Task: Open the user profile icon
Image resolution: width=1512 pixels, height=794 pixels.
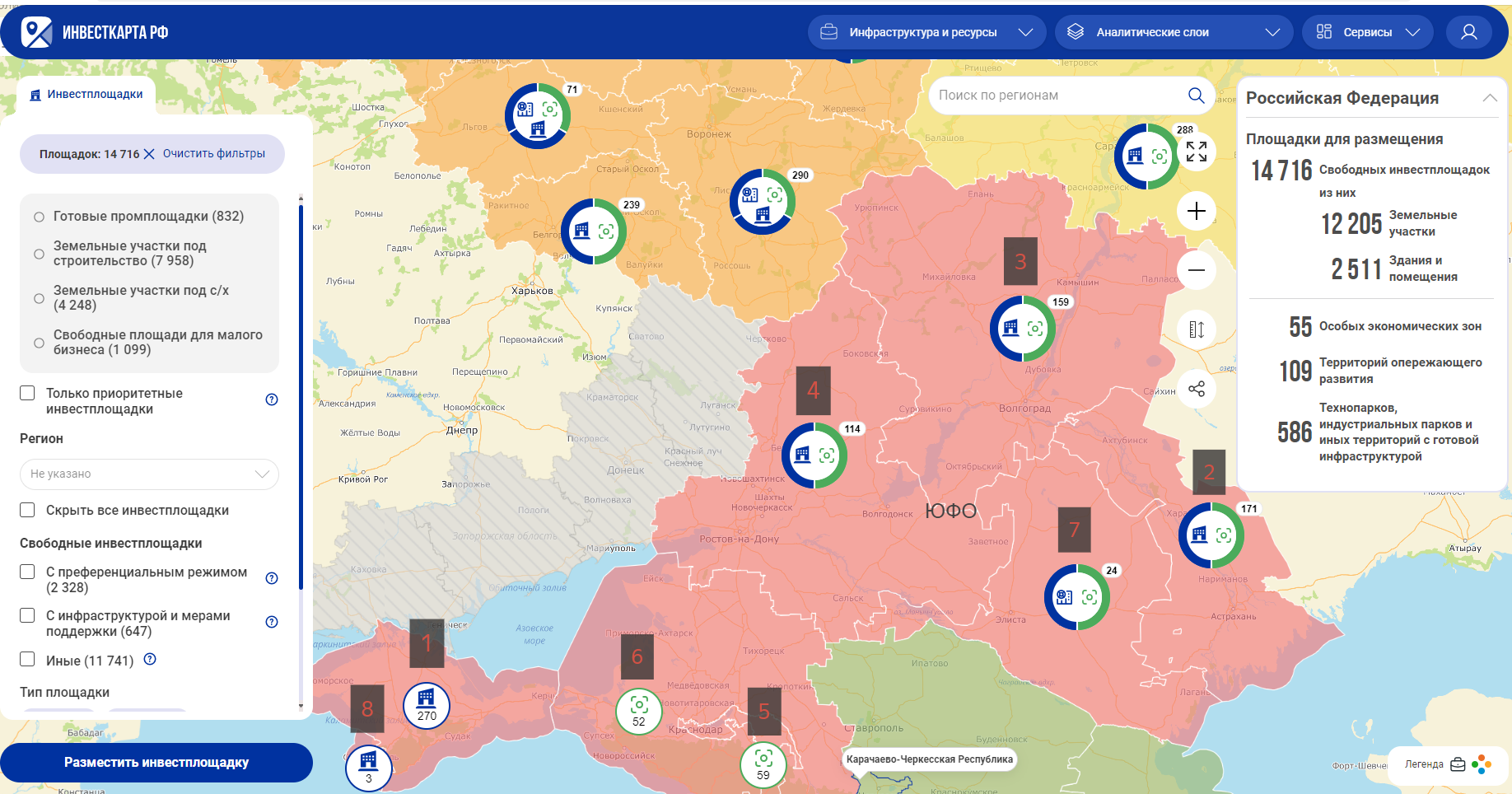Action: click(1468, 32)
